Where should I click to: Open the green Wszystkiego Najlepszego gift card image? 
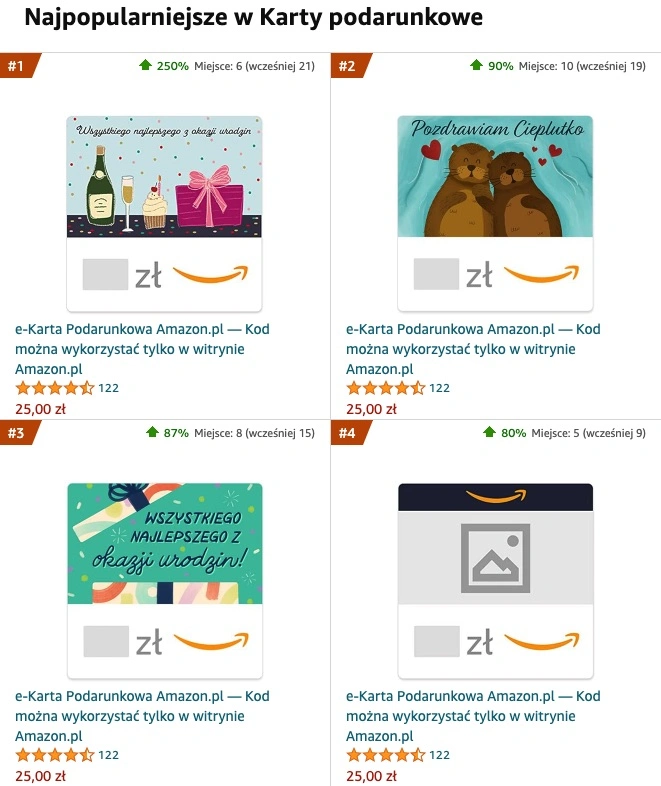coord(165,580)
